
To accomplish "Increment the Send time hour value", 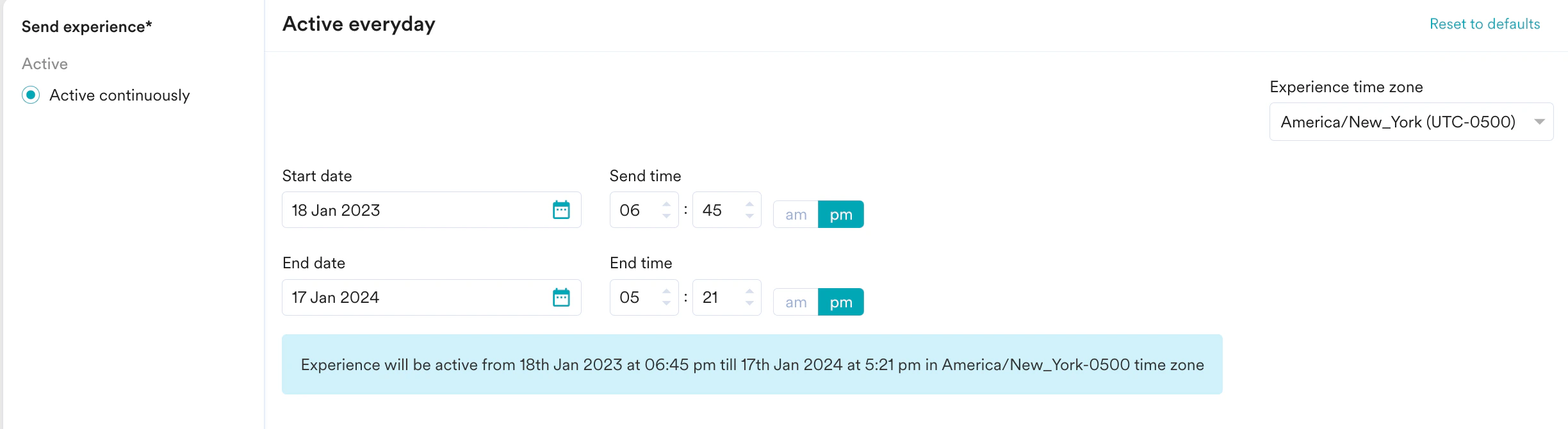I will [666, 204].
